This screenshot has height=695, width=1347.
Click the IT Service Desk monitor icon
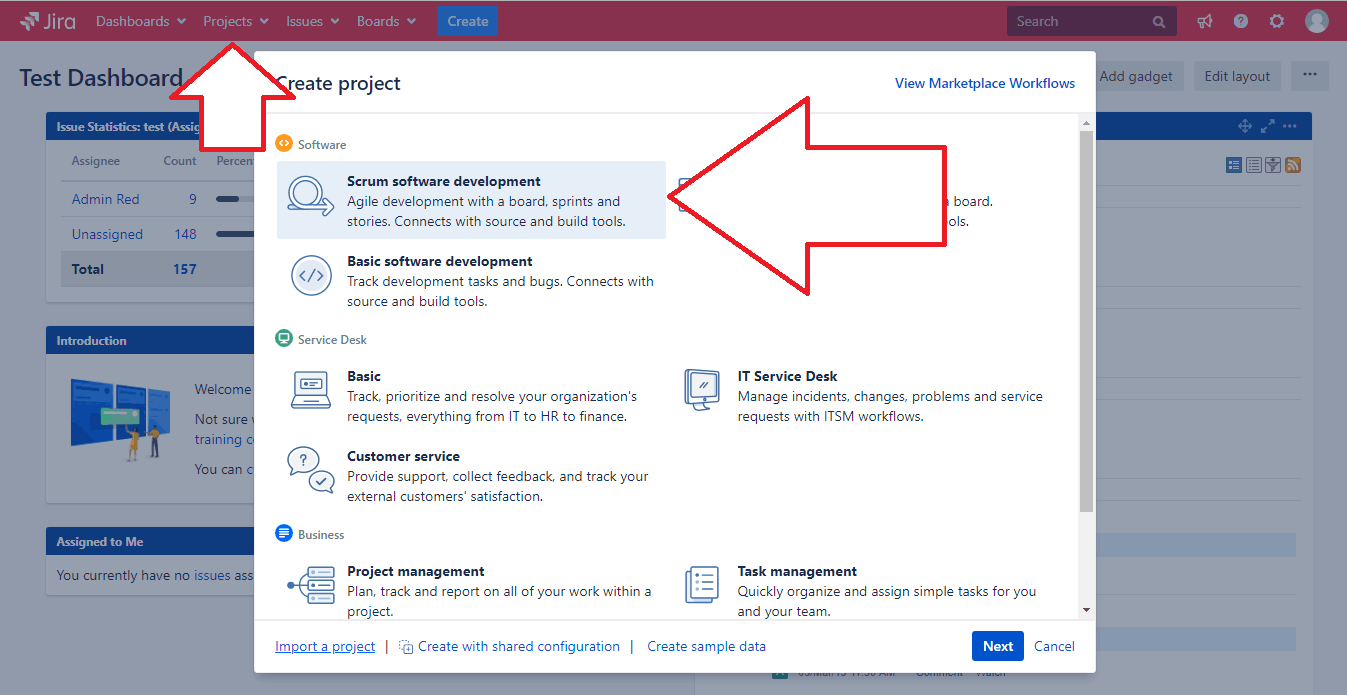pos(701,390)
